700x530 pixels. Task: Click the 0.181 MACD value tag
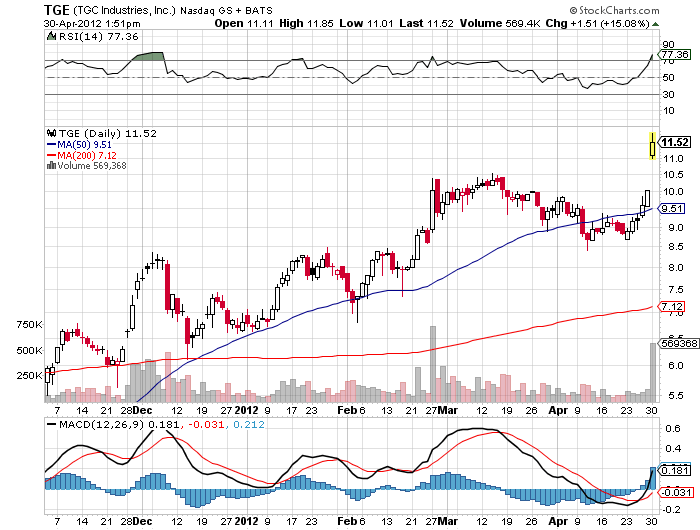click(675, 470)
